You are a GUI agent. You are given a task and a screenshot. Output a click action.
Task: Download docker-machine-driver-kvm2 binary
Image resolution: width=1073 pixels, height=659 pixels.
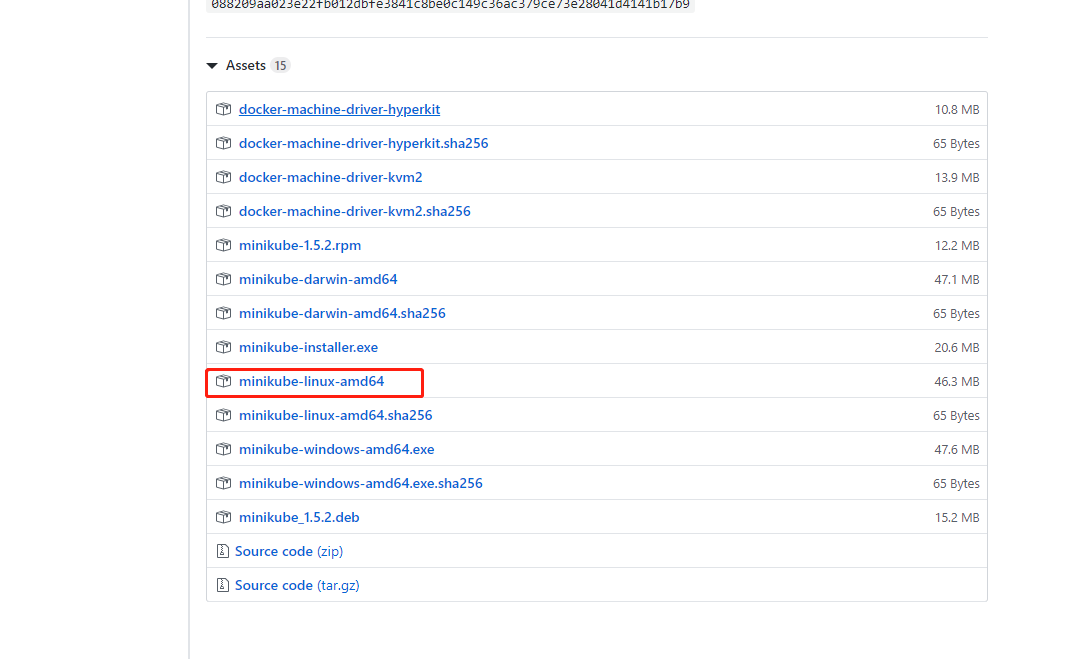click(330, 178)
